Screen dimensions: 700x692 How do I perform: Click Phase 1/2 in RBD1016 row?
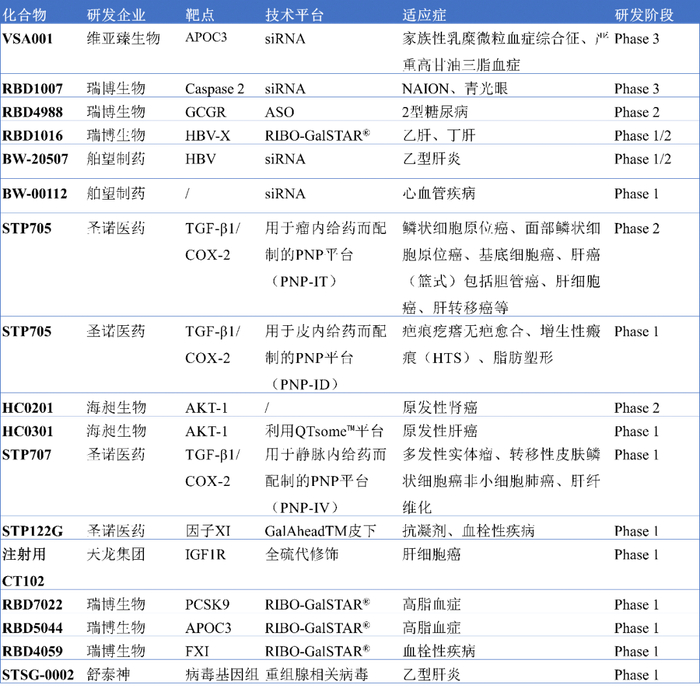pyautogui.click(x=643, y=136)
